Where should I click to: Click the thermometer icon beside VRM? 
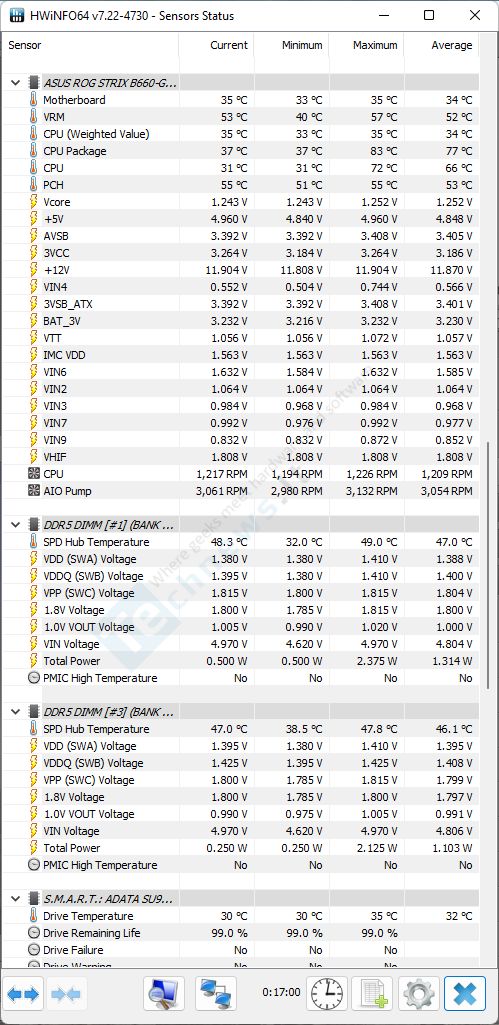click(x=33, y=117)
